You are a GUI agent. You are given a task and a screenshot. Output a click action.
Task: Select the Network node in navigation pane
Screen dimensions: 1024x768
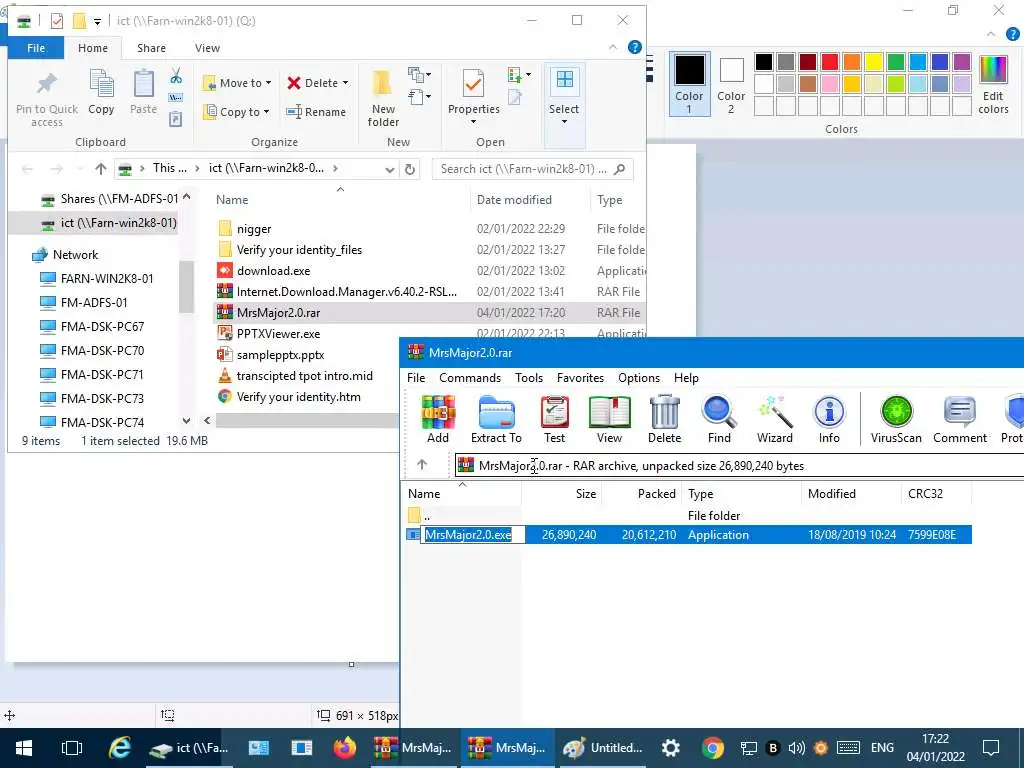(75, 255)
